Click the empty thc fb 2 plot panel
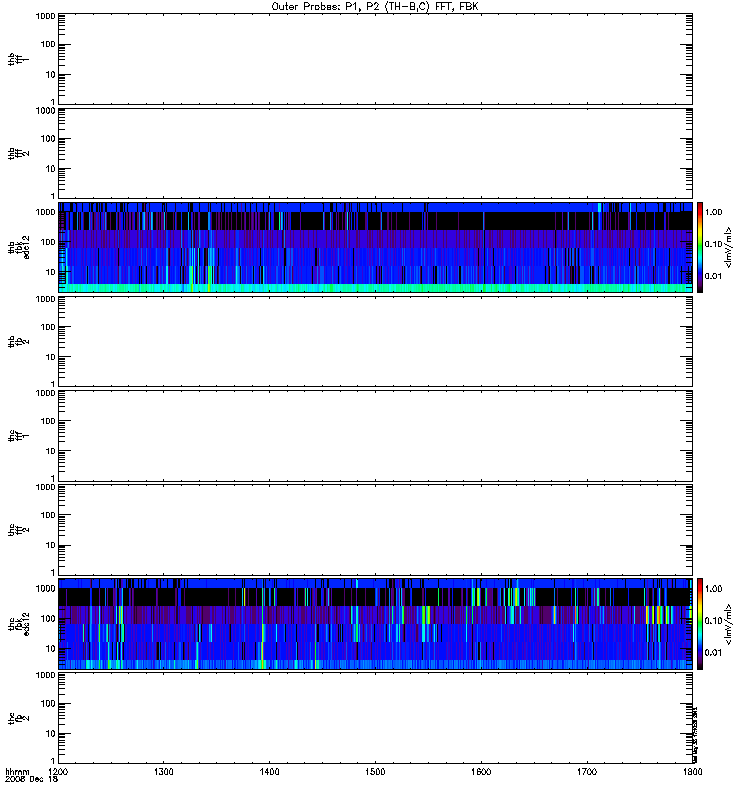 [375, 718]
